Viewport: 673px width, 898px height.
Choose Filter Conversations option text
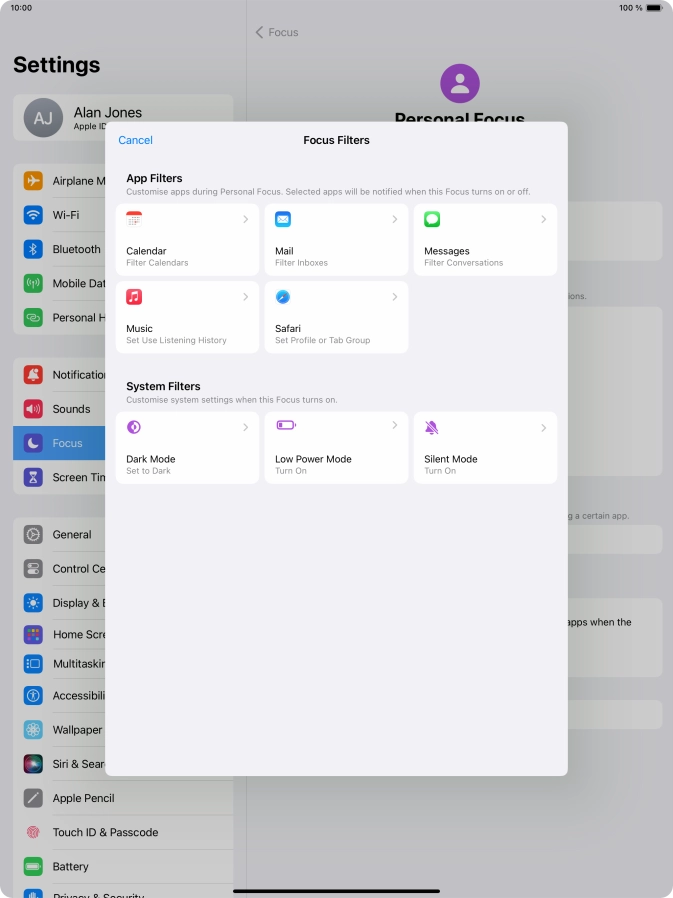click(x=463, y=263)
